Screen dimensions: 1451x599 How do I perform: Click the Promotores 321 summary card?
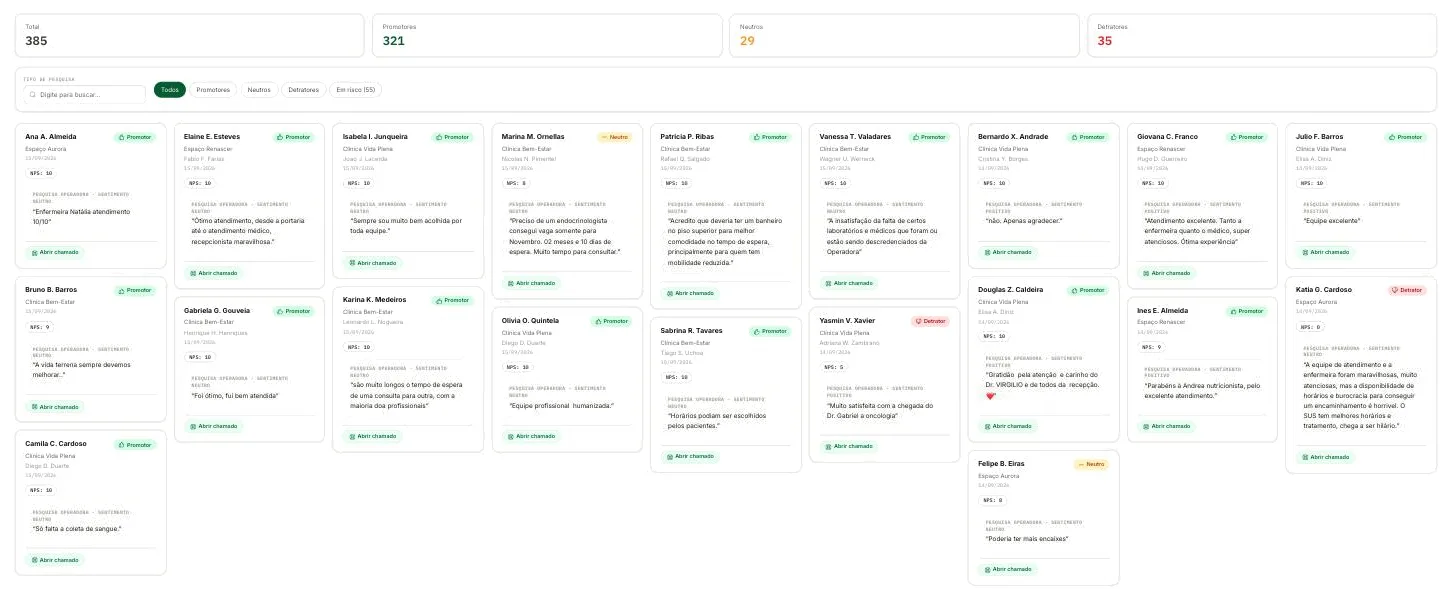pyautogui.click(x=547, y=35)
